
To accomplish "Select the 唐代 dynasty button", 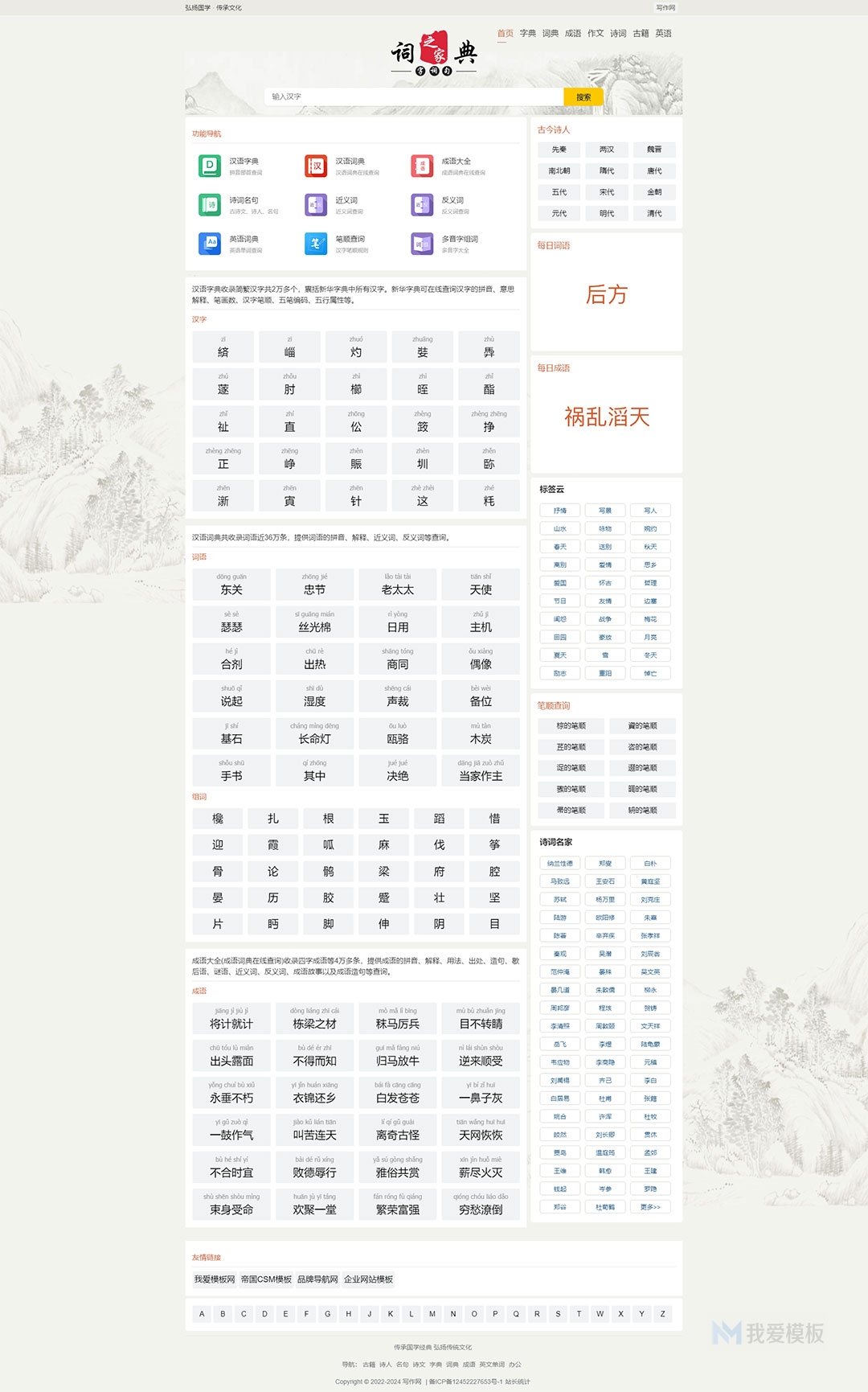I will point(654,171).
